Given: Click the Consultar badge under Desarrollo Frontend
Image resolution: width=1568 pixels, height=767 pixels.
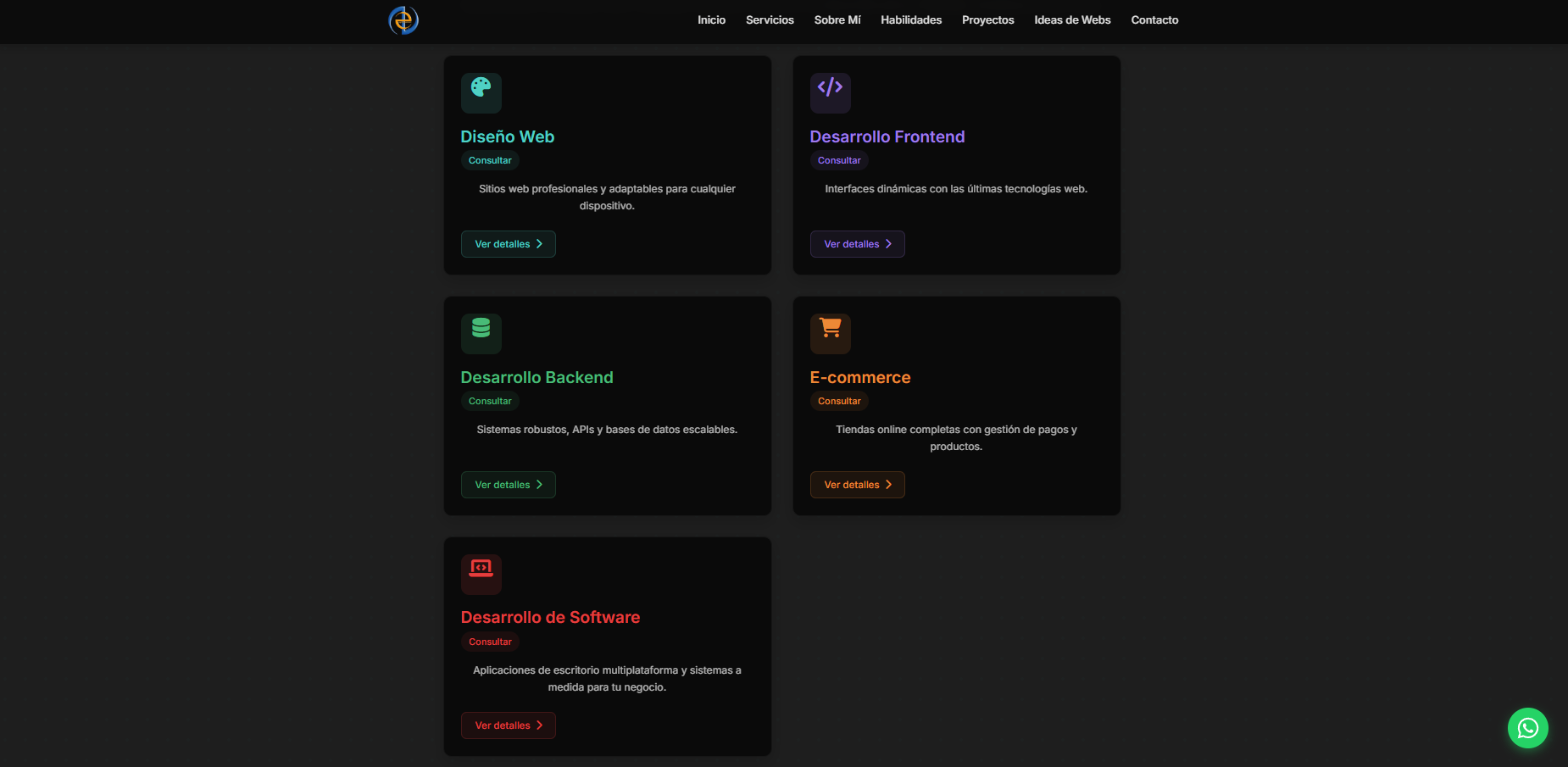Looking at the screenshot, I should click(x=839, y=160).
